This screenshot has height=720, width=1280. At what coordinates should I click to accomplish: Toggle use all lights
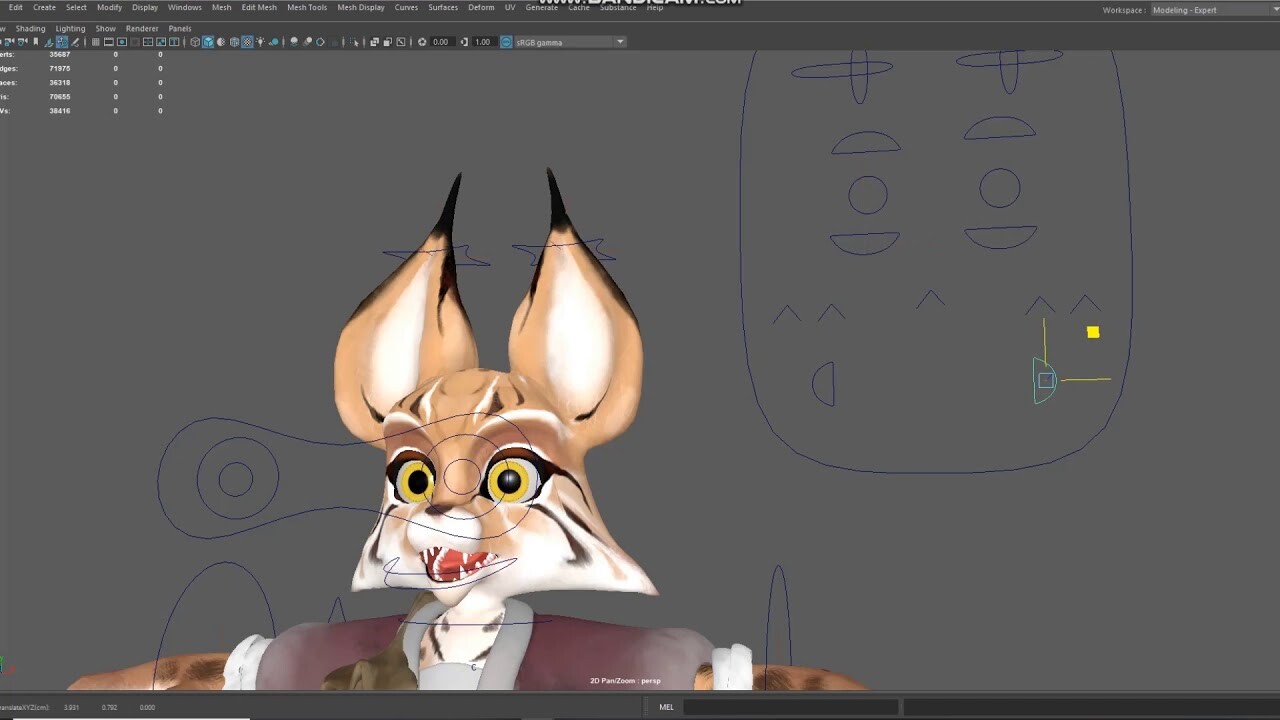click(260, 42)
